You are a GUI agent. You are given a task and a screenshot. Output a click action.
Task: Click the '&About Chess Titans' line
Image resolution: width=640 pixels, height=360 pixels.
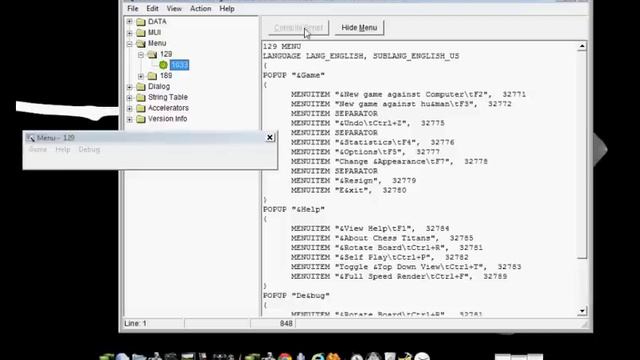click(382, 238)
